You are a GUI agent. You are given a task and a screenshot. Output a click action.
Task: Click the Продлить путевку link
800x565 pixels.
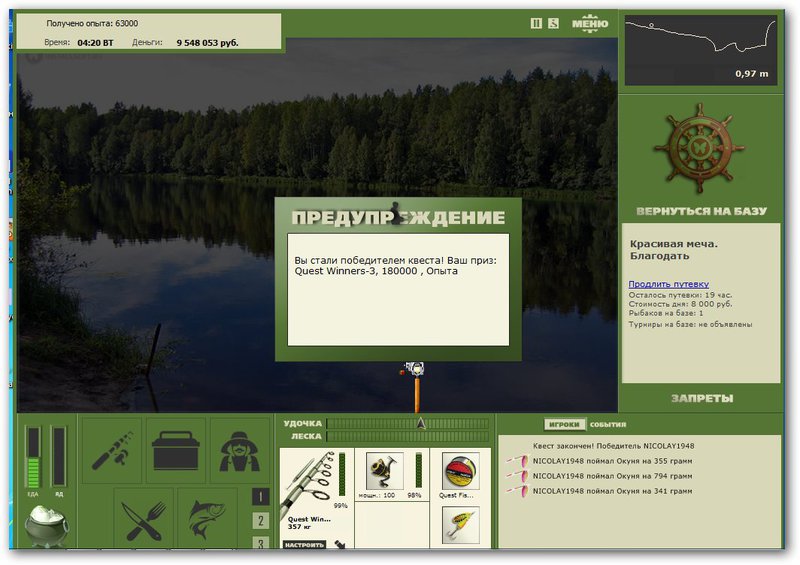pos(668,284)
